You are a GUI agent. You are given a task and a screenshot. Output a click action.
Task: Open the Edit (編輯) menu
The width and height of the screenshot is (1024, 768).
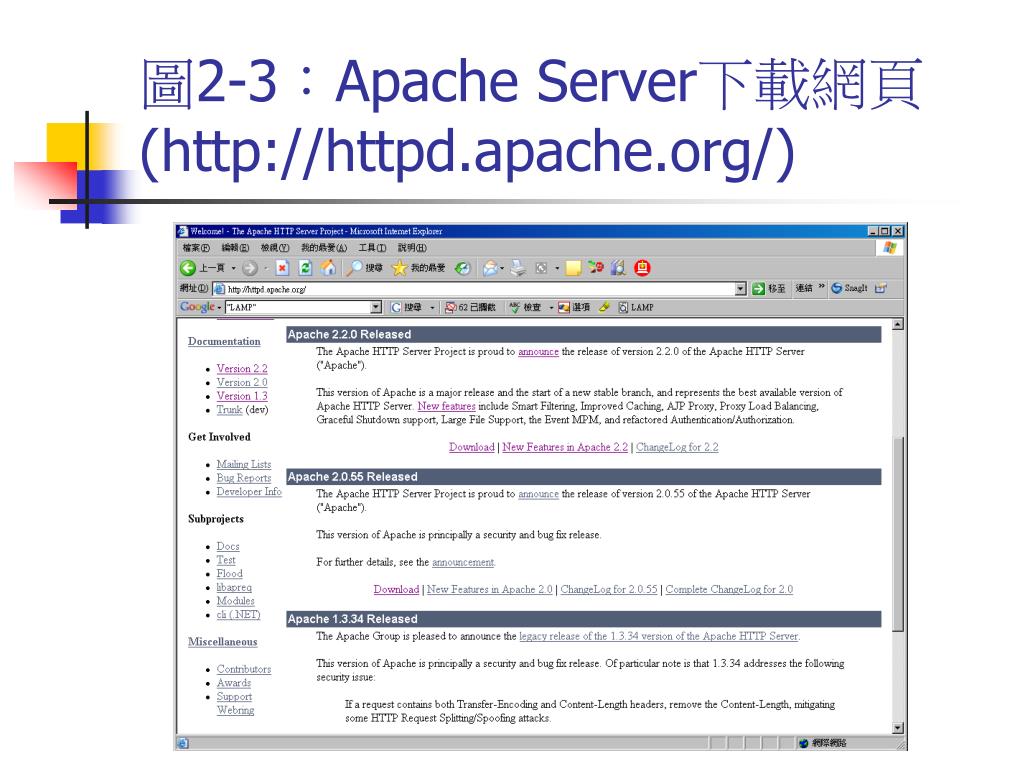pos(235,248)
